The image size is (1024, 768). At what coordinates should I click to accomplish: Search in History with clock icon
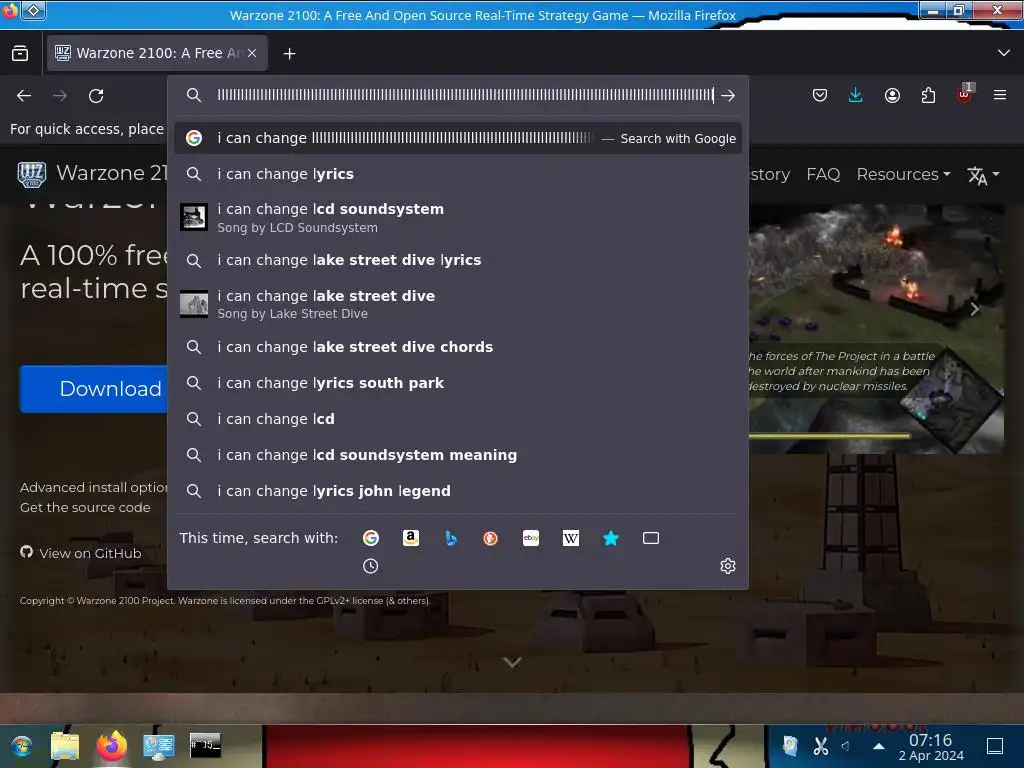370,566
